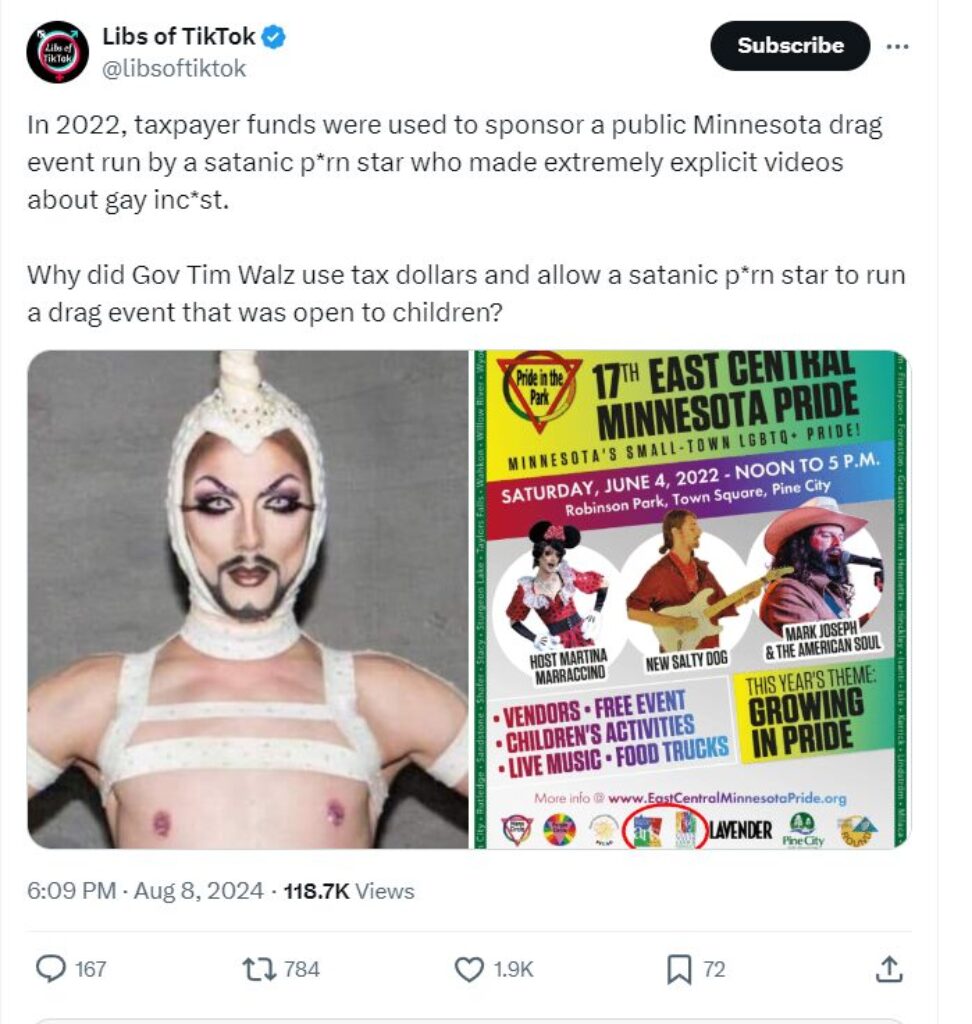This screenshot has height=1024, width=972.
Task: Click the 1.9K likes count
Action: 513,970
